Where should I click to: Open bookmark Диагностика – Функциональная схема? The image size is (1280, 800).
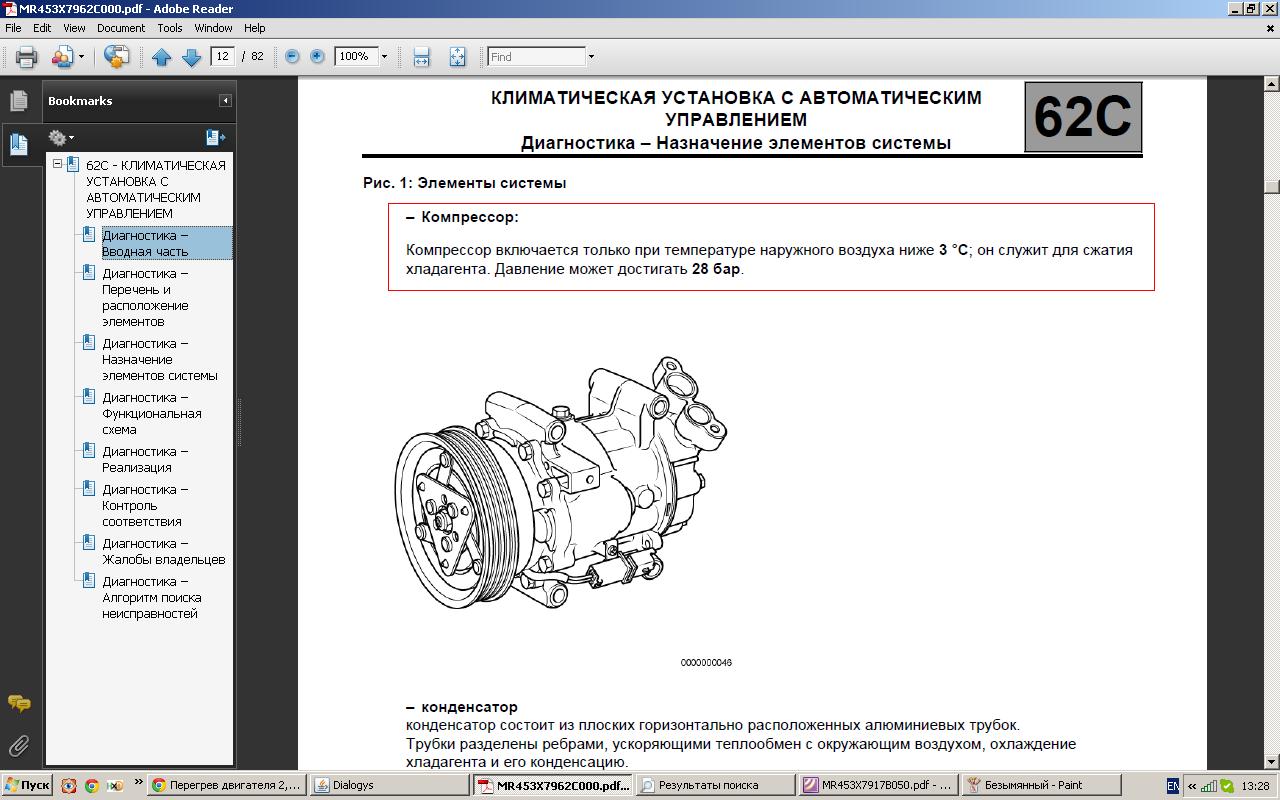coord(152,413)
